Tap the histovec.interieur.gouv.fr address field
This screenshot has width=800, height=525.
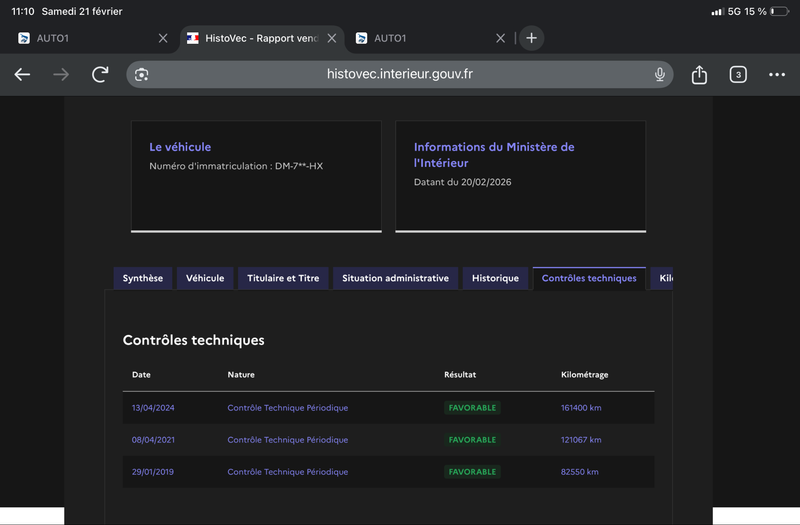(400, 75)
